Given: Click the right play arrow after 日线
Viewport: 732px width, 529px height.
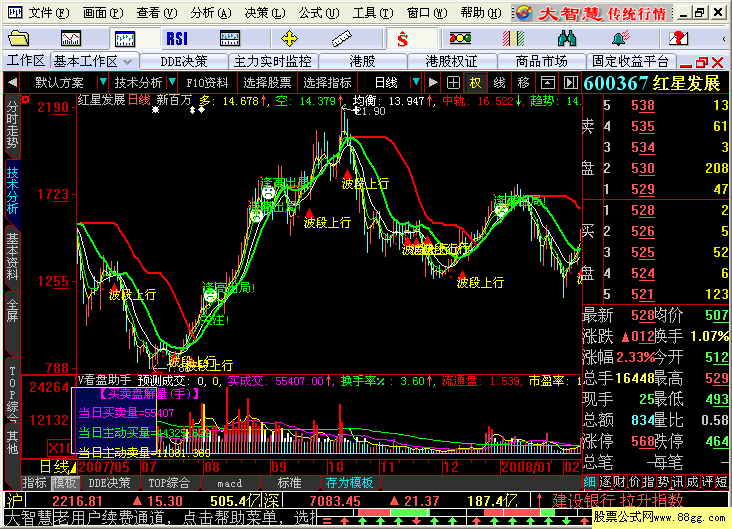Looking at the screenshot, I should point(433,83).
